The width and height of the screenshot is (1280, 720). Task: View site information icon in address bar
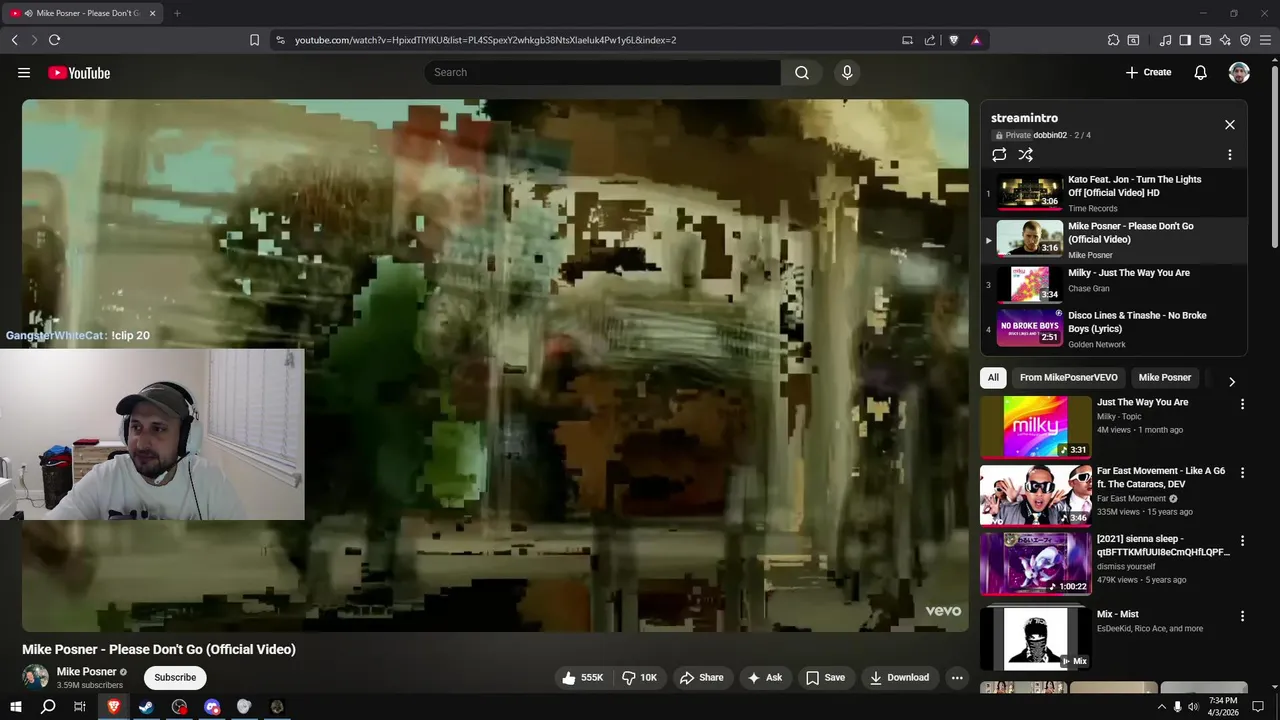click(x=280, y=40)
